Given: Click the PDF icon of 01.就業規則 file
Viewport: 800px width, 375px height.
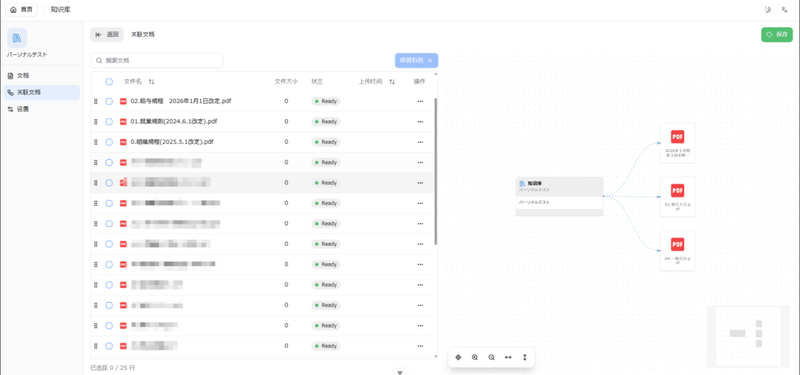Looking at the screenshot, I should pyautogui.click(x=123, y=122).
